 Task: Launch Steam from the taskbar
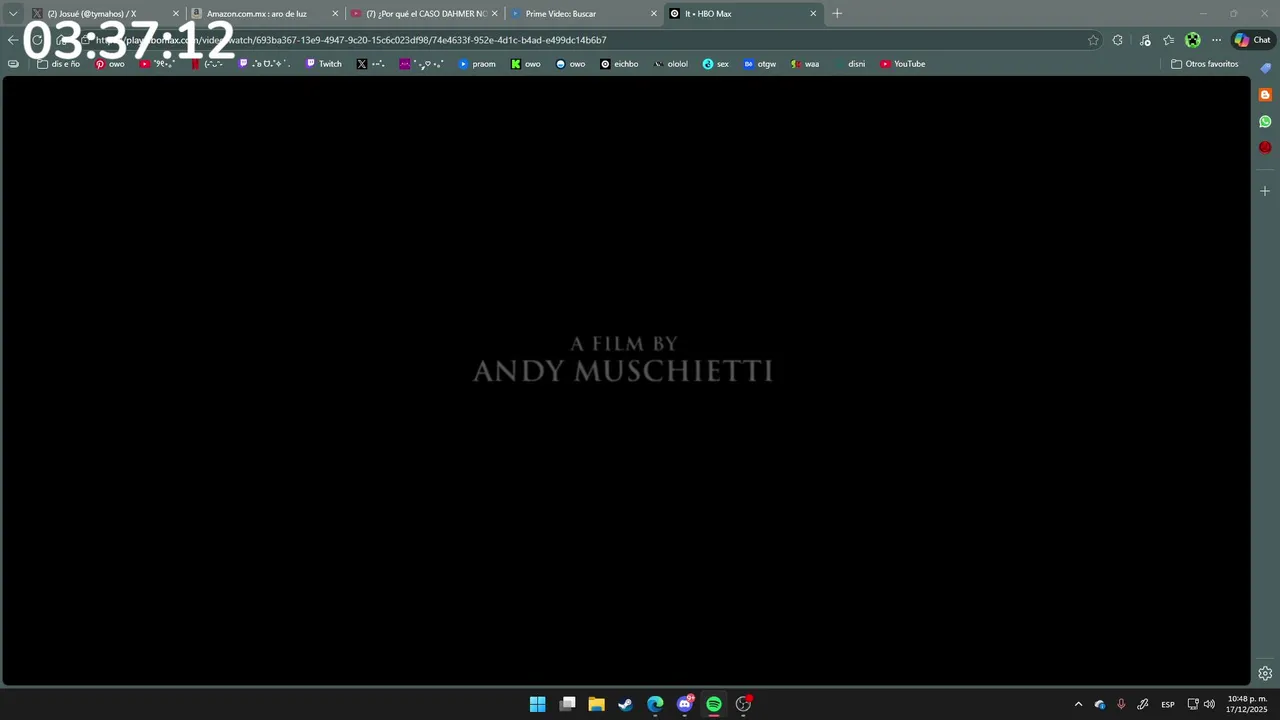[625, 704]
